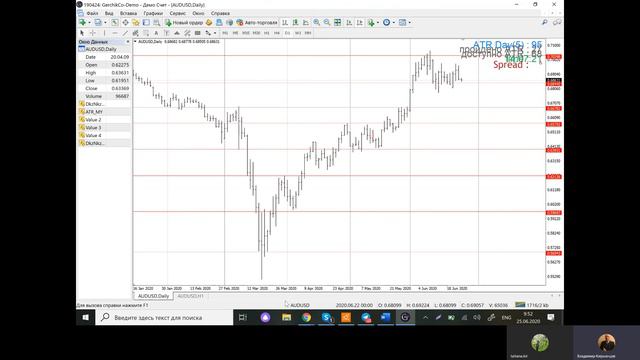Select the Horizontal Line drawing tool

(x=115, y=33)
